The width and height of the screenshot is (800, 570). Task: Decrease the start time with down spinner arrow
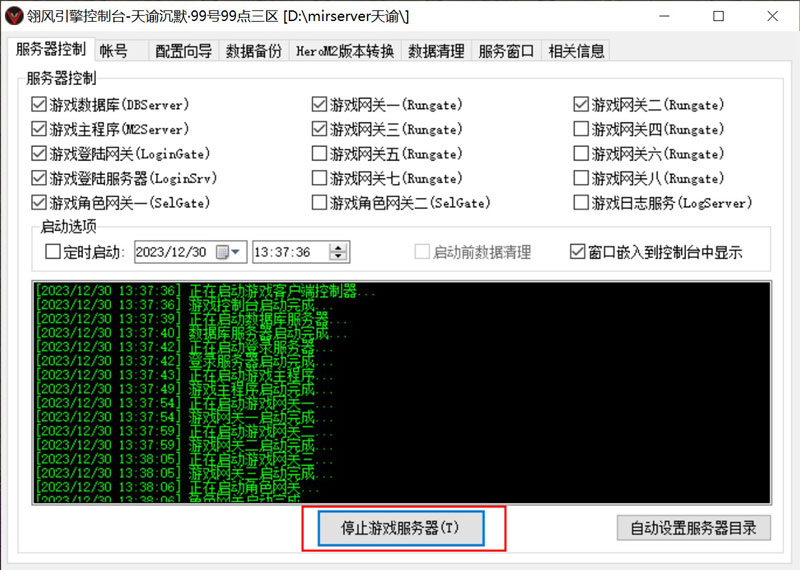(338, 256)
